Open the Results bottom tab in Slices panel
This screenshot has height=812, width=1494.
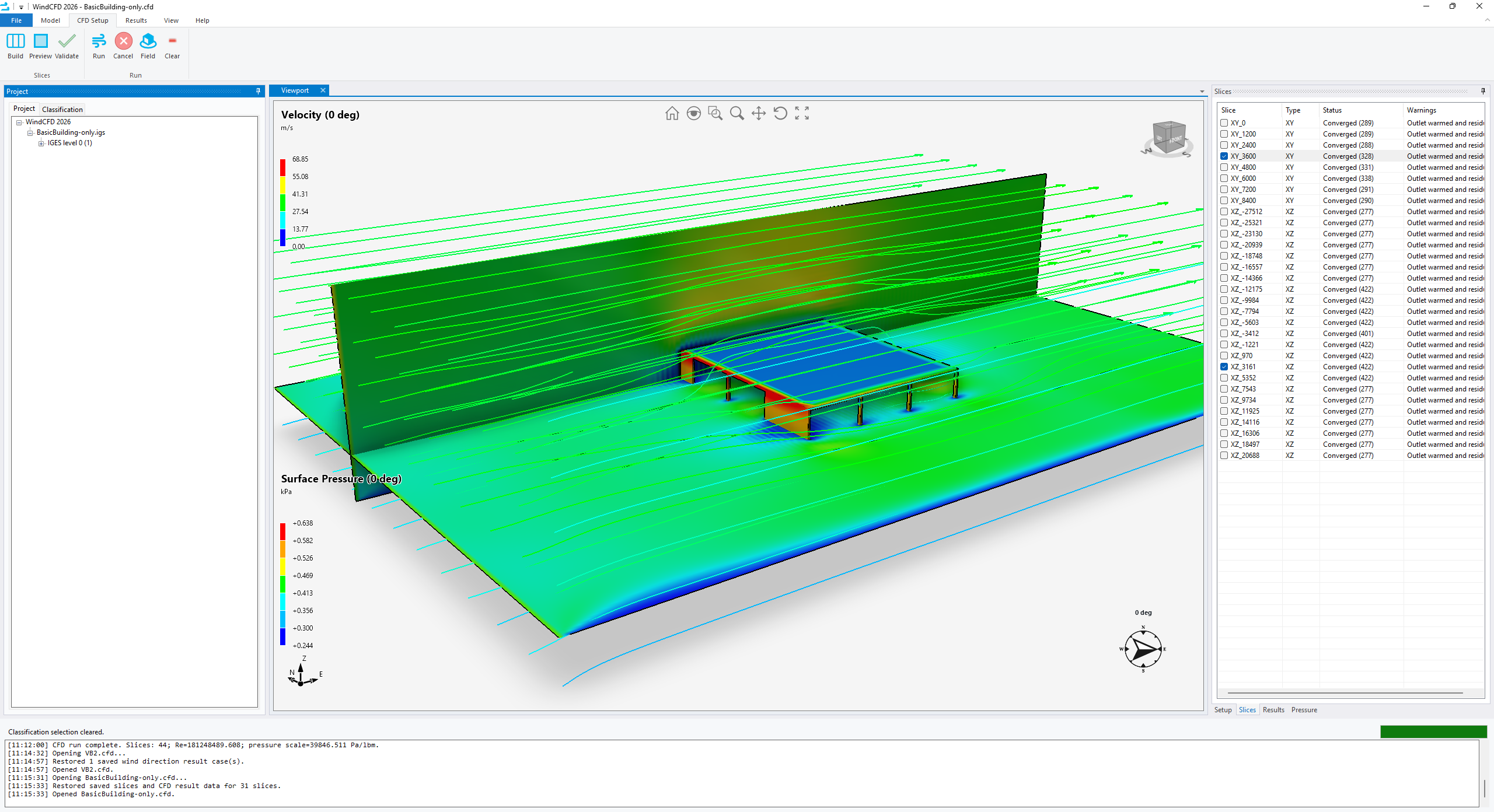(1273, 710)
